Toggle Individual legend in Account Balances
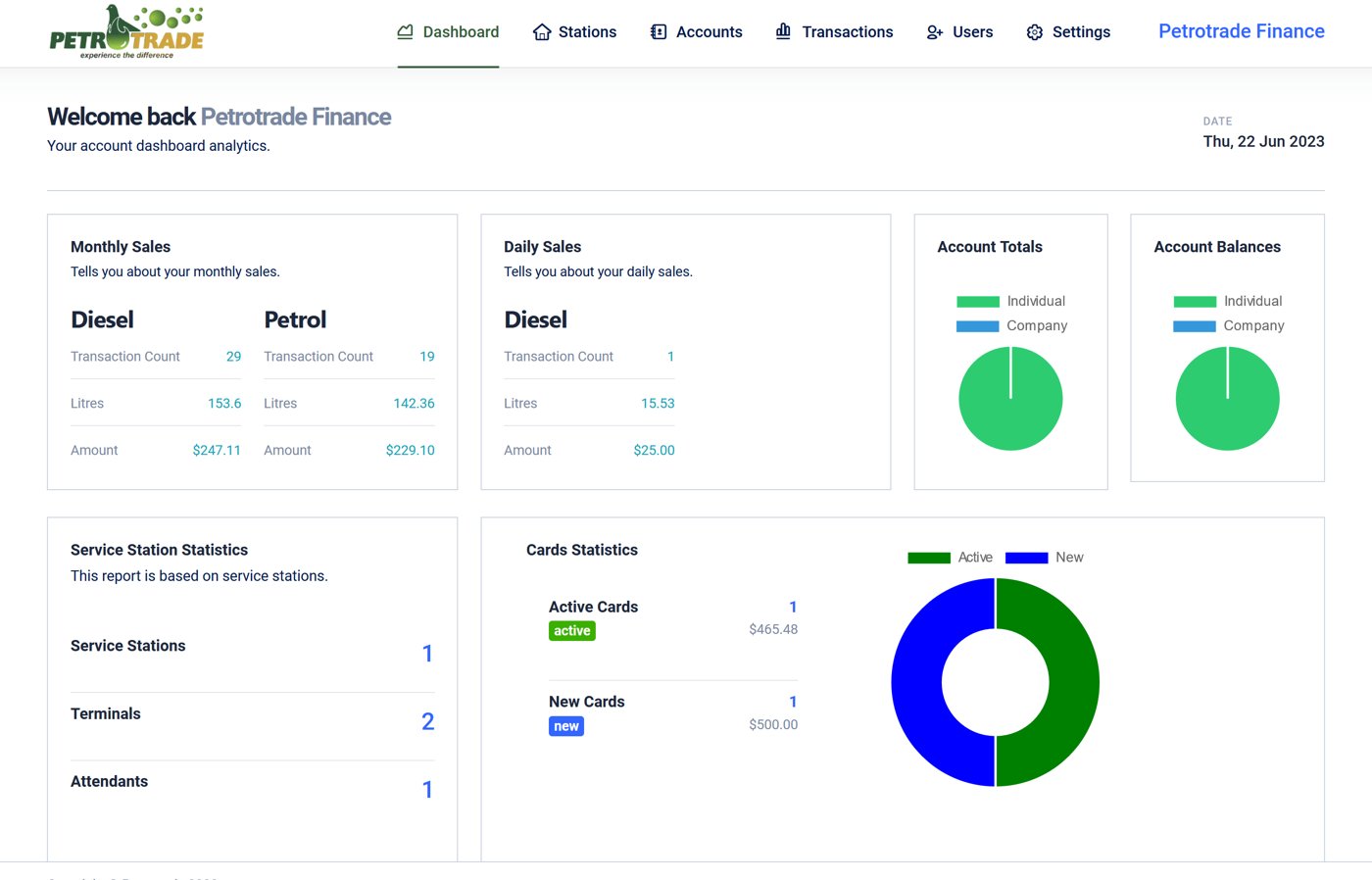Image resolution: width=1372 pixels, height=880 pixels. [1227, 301]
